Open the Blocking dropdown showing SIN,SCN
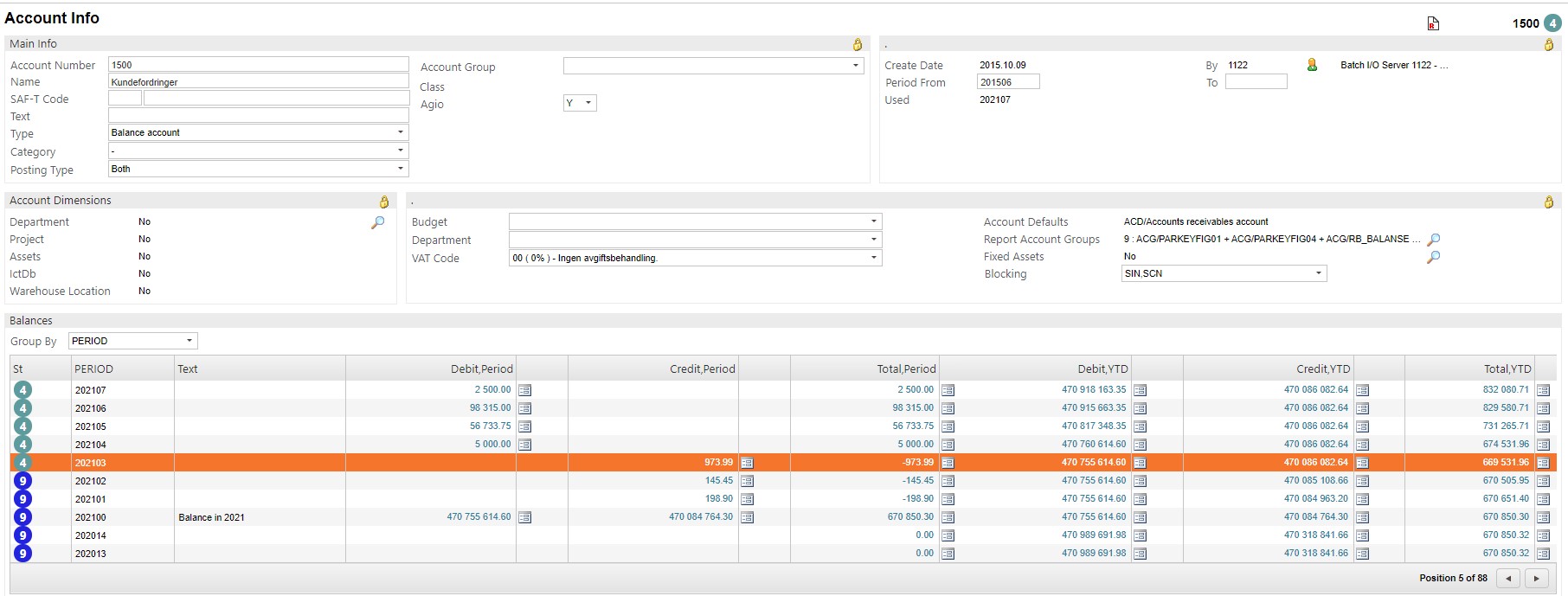The image size is (1568, 596). (x=1318, y=273)
